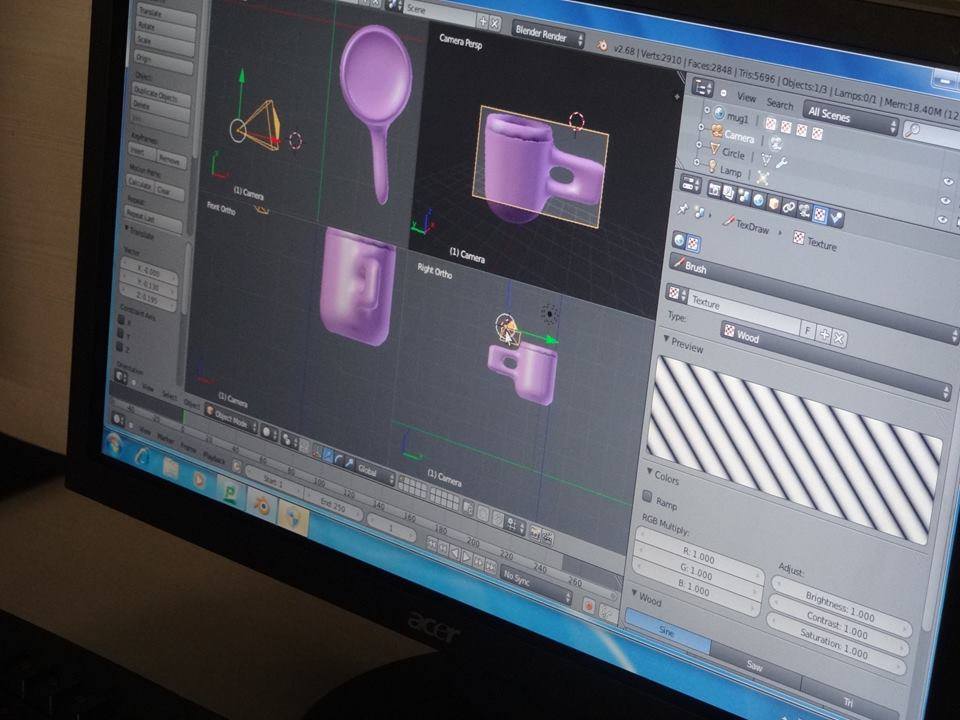Click the Texture name input field
960x720 pixels.
tap(743, 312)
